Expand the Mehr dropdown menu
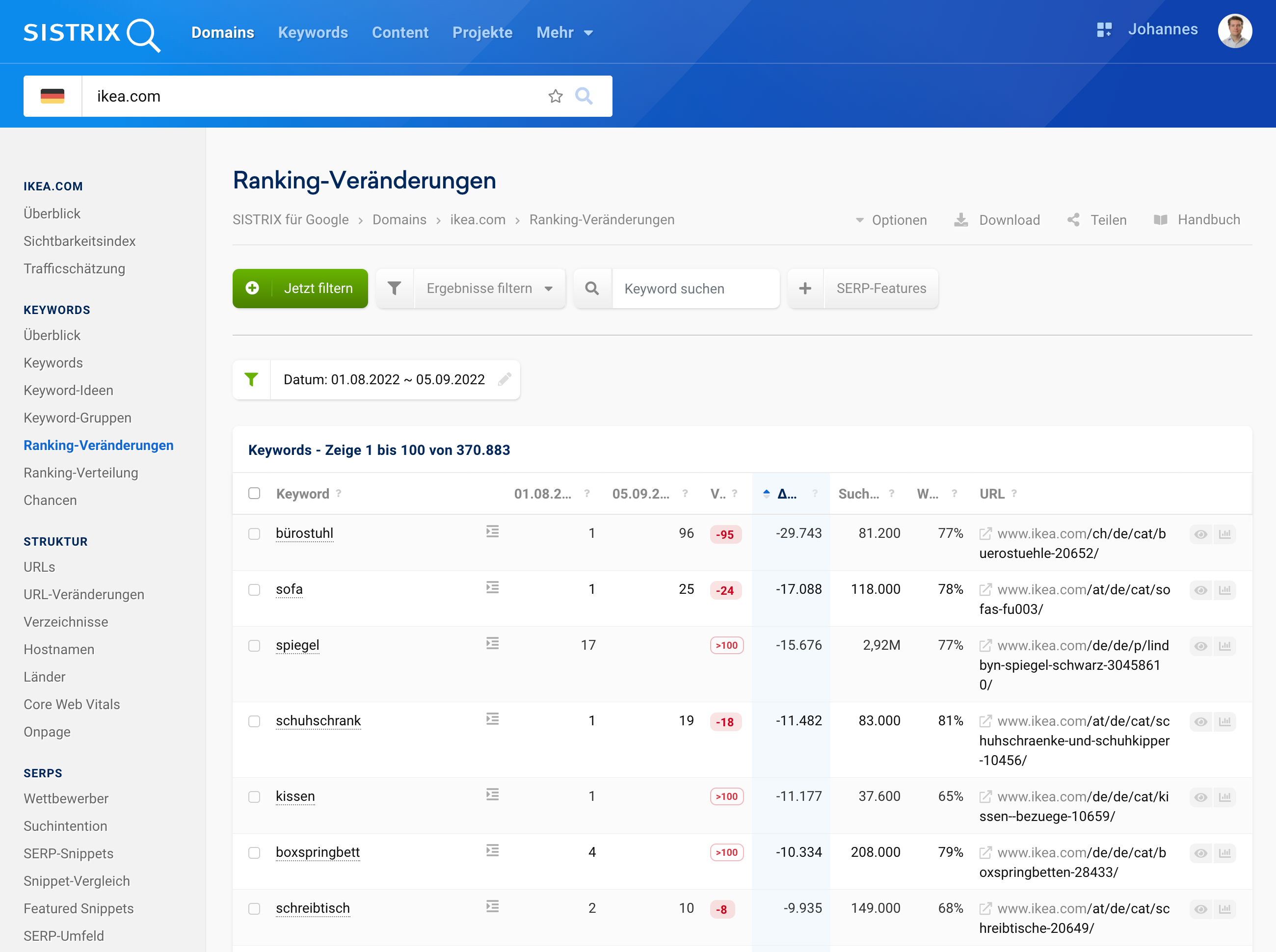1276x952 pixels. [x=564, y=33]
